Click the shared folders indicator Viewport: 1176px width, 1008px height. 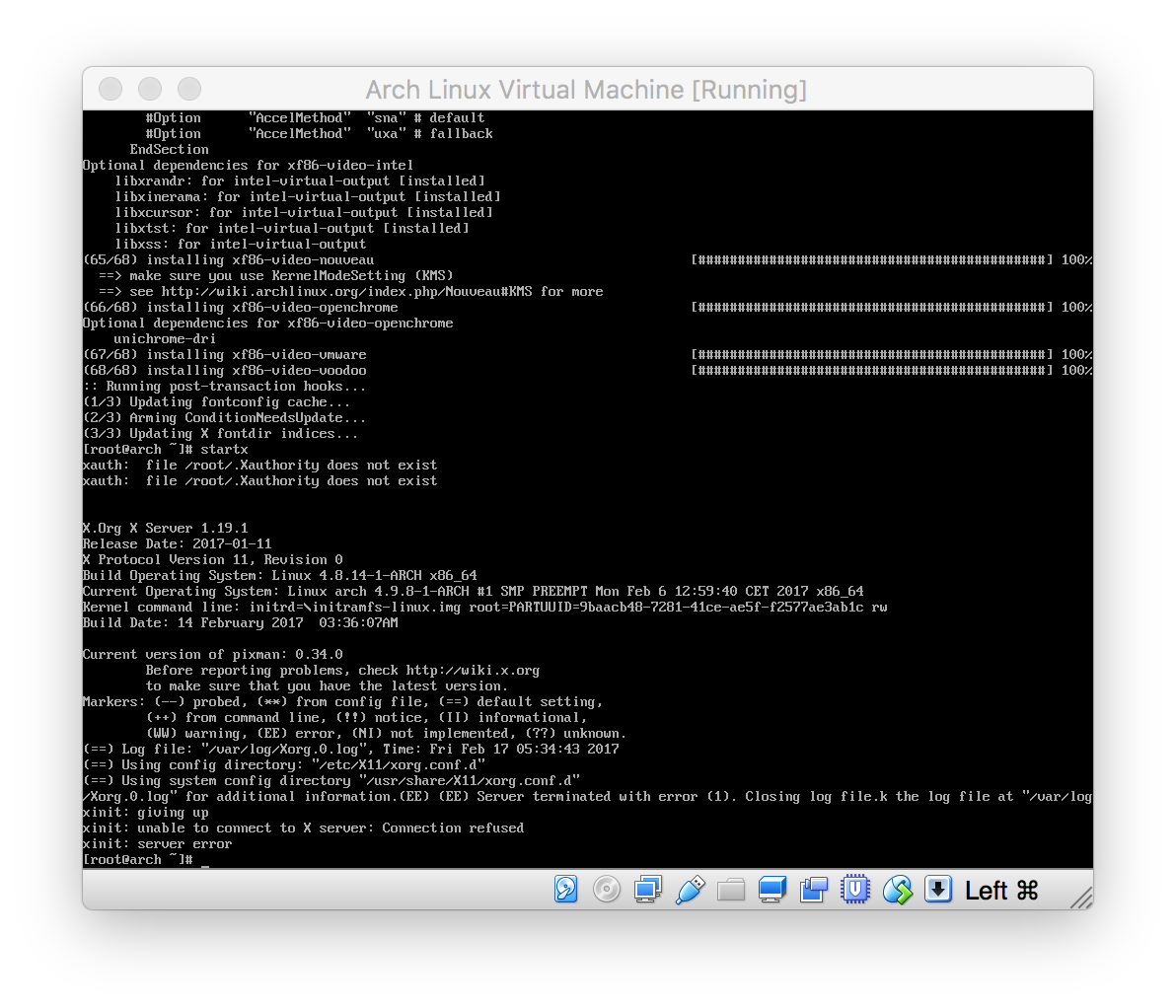click(731, 890)
